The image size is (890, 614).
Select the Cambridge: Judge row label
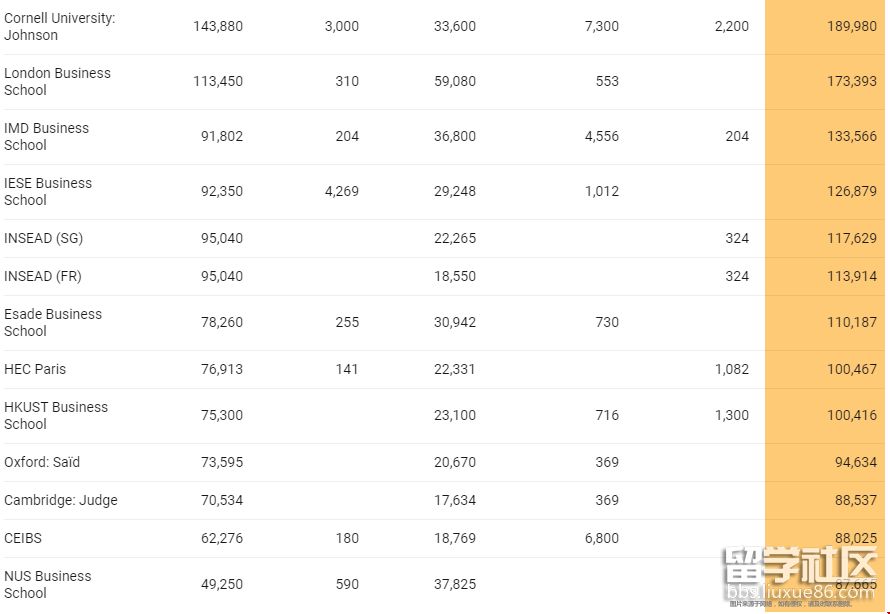coord(61,500)
